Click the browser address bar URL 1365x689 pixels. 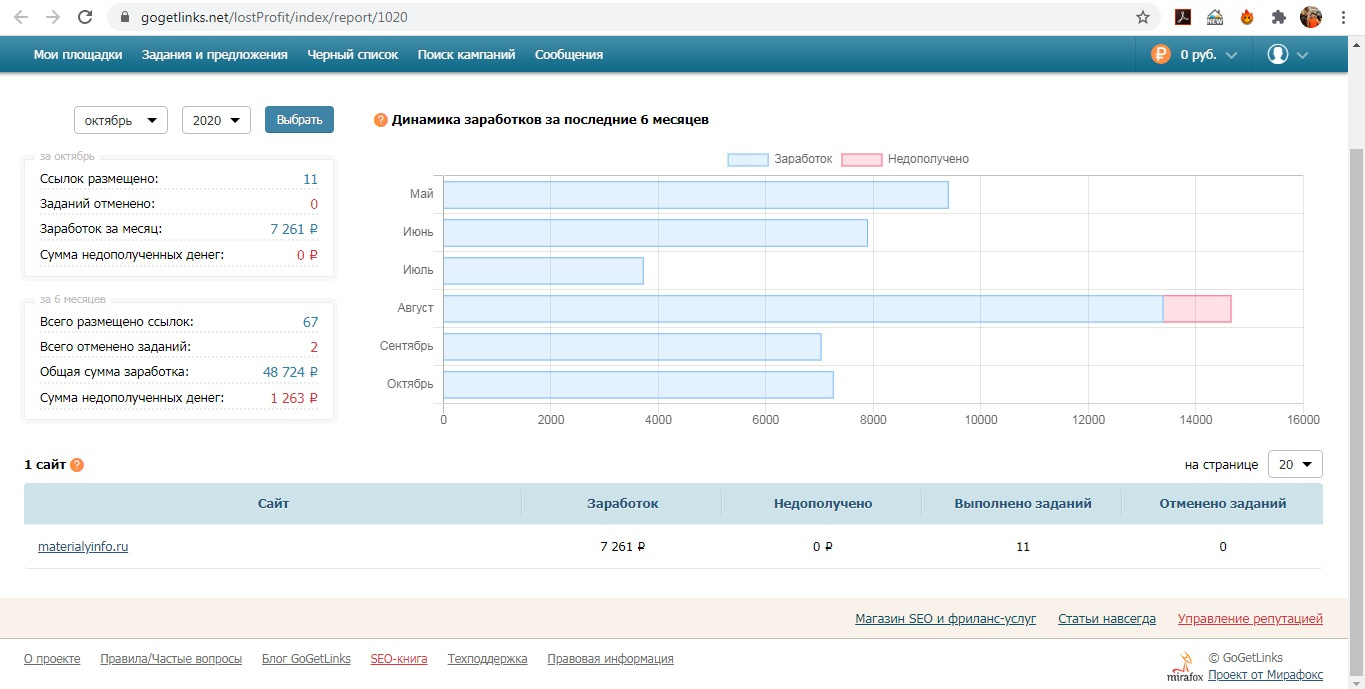tap(600, 17)
